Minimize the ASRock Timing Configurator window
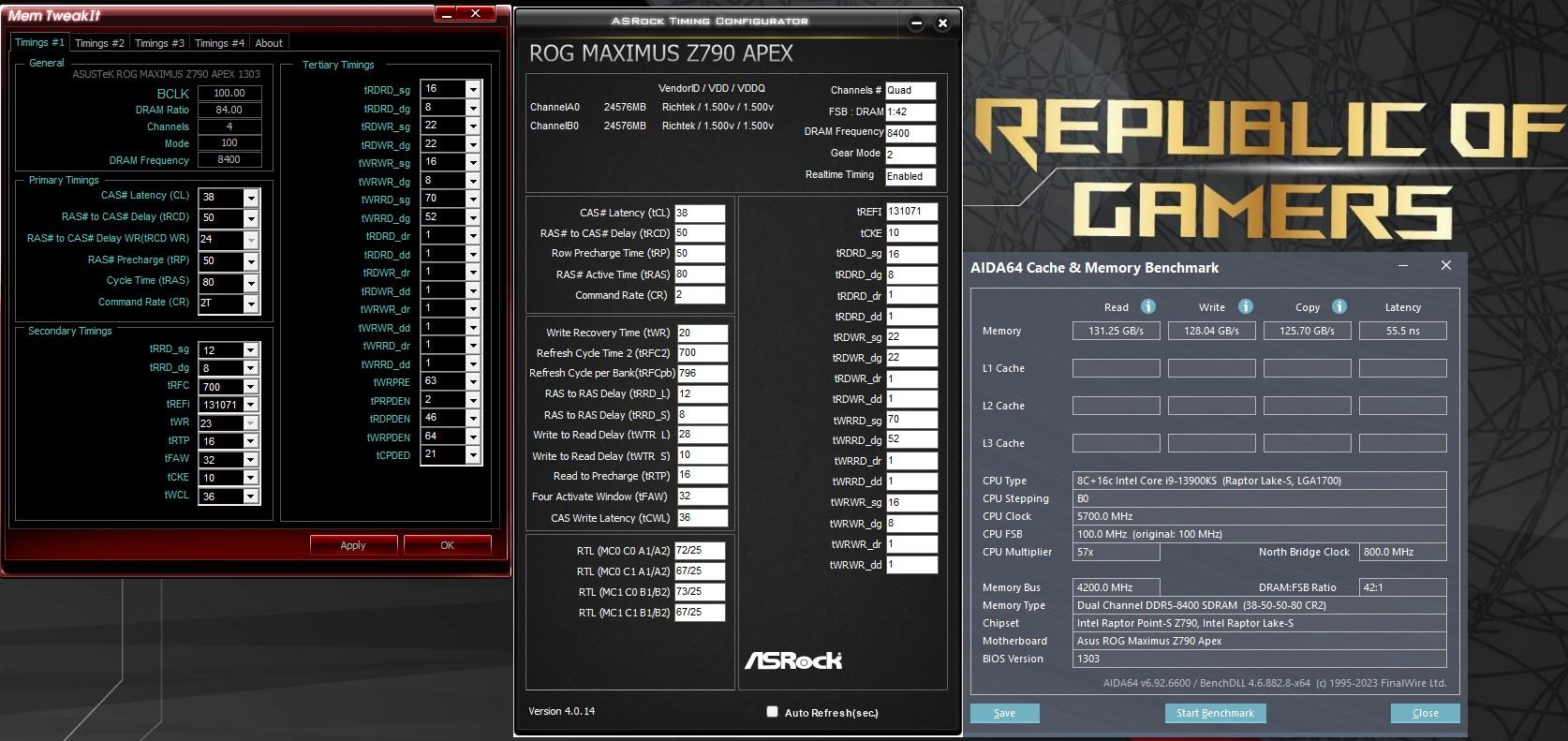The image size is (1568, 741). (x=916, y=22)
